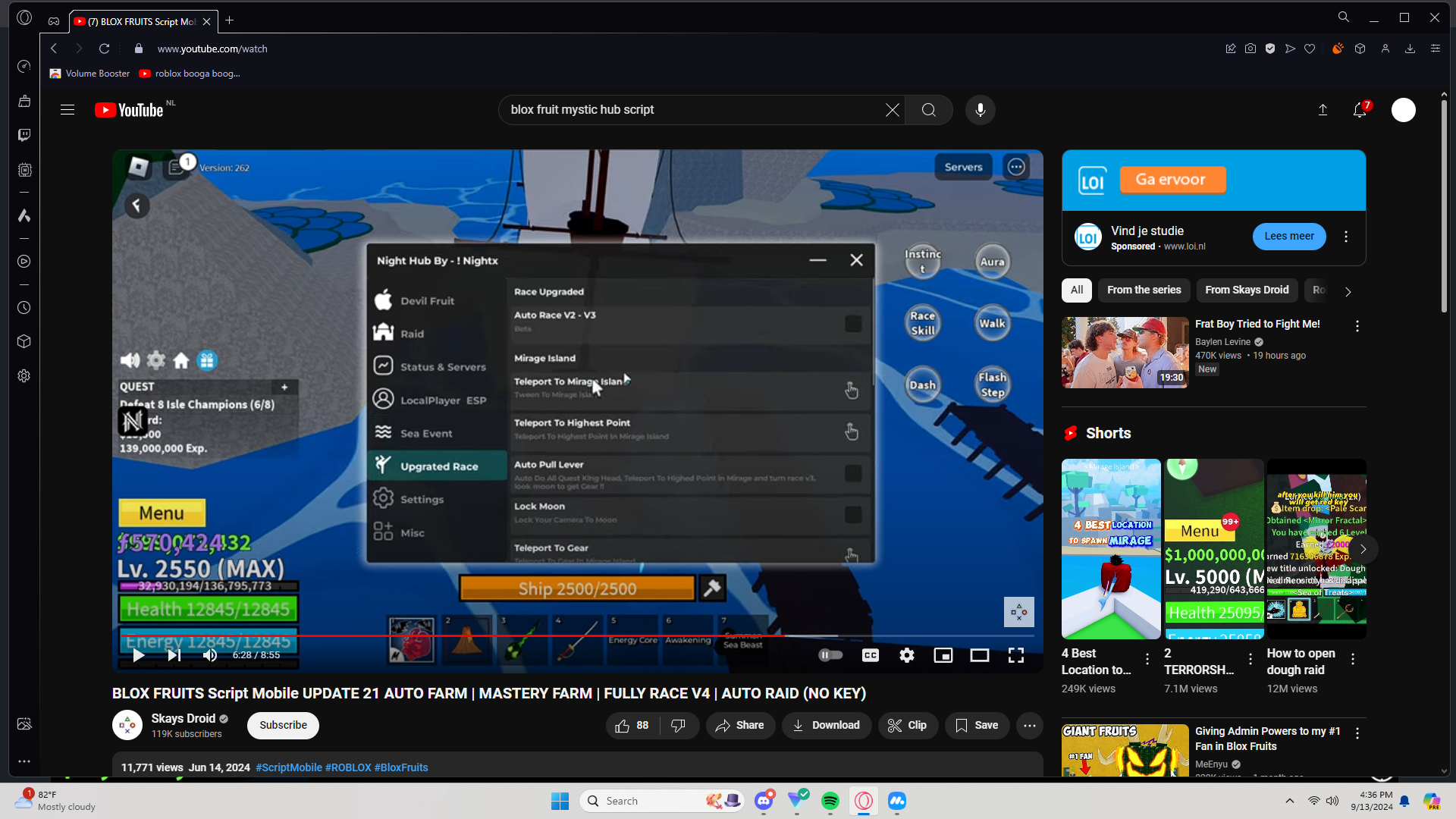Screen dimensions: 1456x819
Task: Open Discord from the taskbar
Action: point(764,801)
